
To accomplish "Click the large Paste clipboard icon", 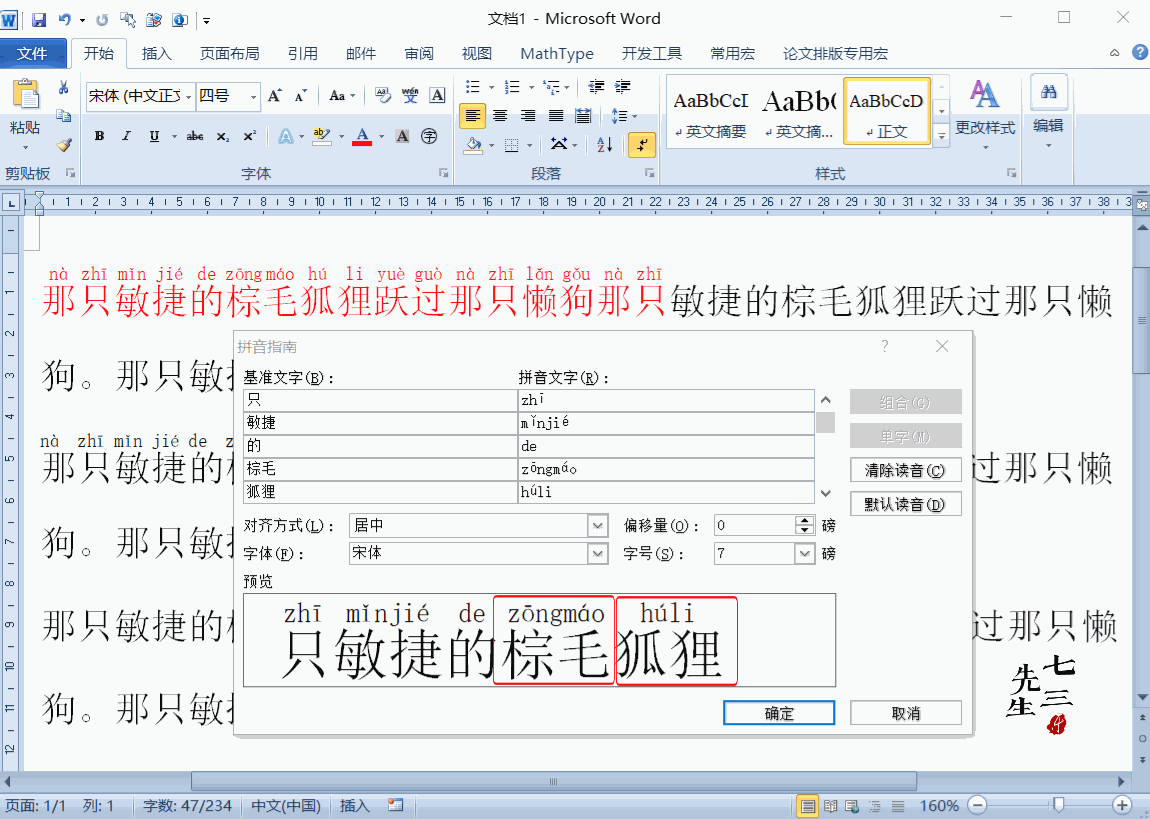I will click(x=26, y=95).
